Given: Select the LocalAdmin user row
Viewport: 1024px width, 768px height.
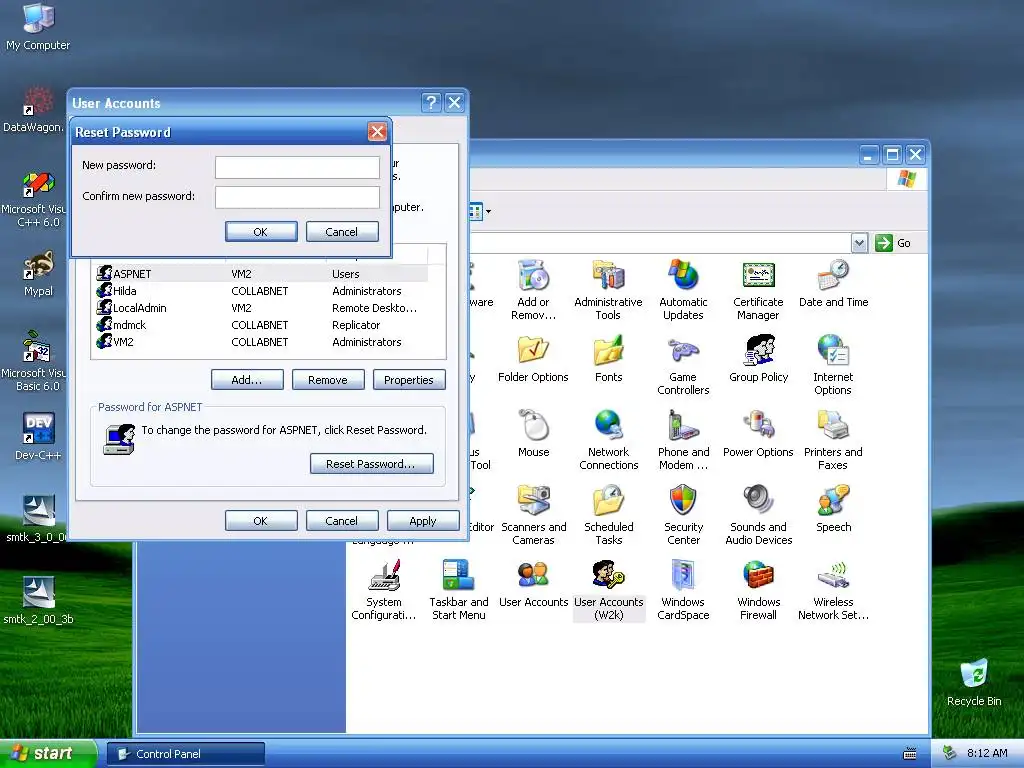Looking at the screenshot, I should coord(261,308).
